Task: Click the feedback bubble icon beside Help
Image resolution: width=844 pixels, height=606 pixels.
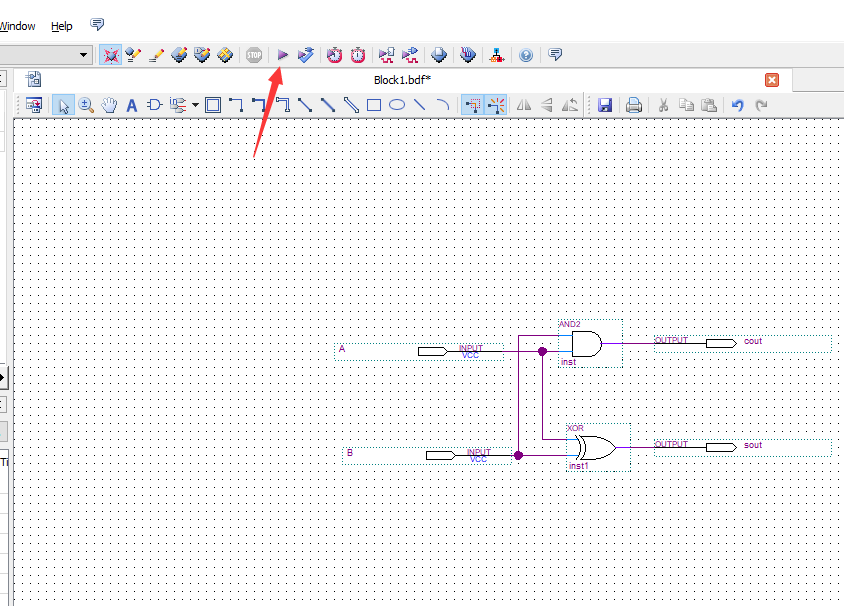Action: coord(97,24)
